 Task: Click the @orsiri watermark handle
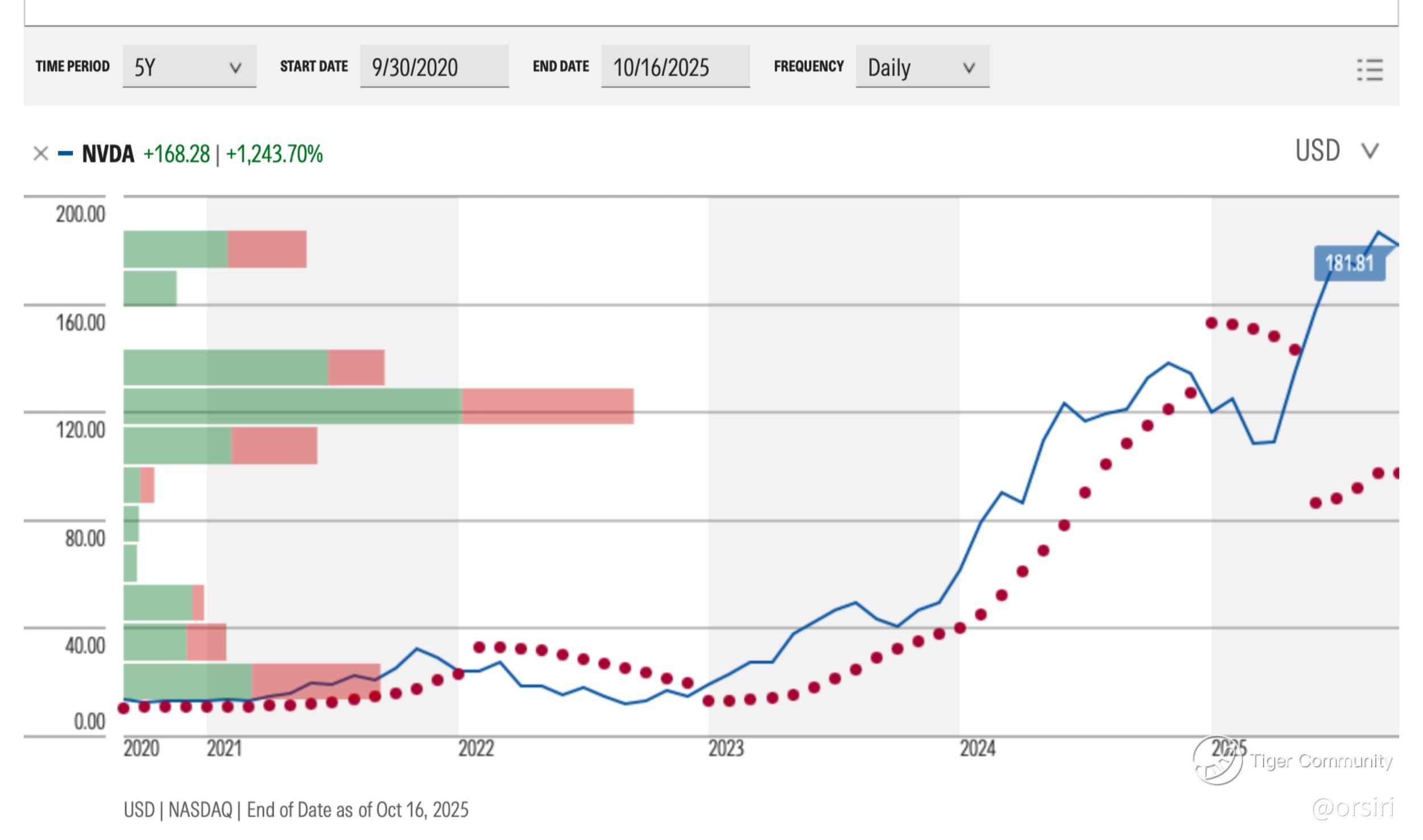coord(1352,808)
